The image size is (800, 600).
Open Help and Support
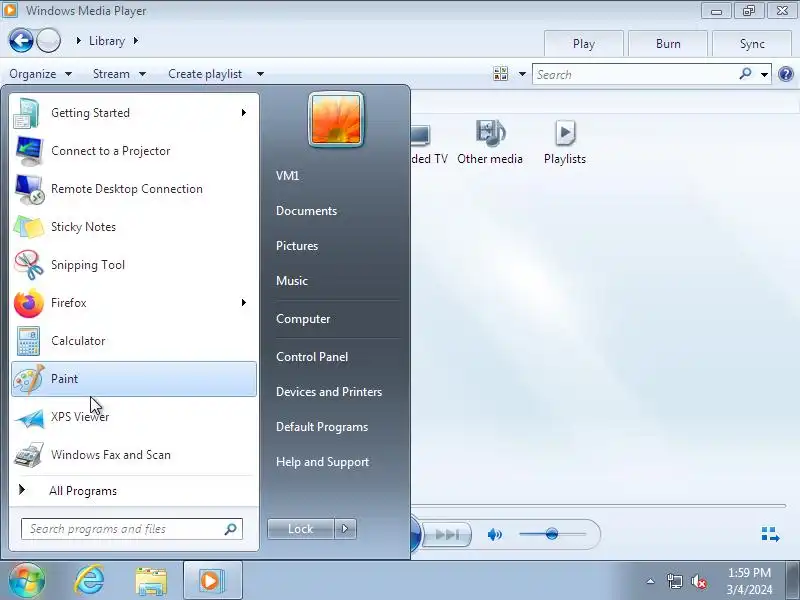(322, 462)
